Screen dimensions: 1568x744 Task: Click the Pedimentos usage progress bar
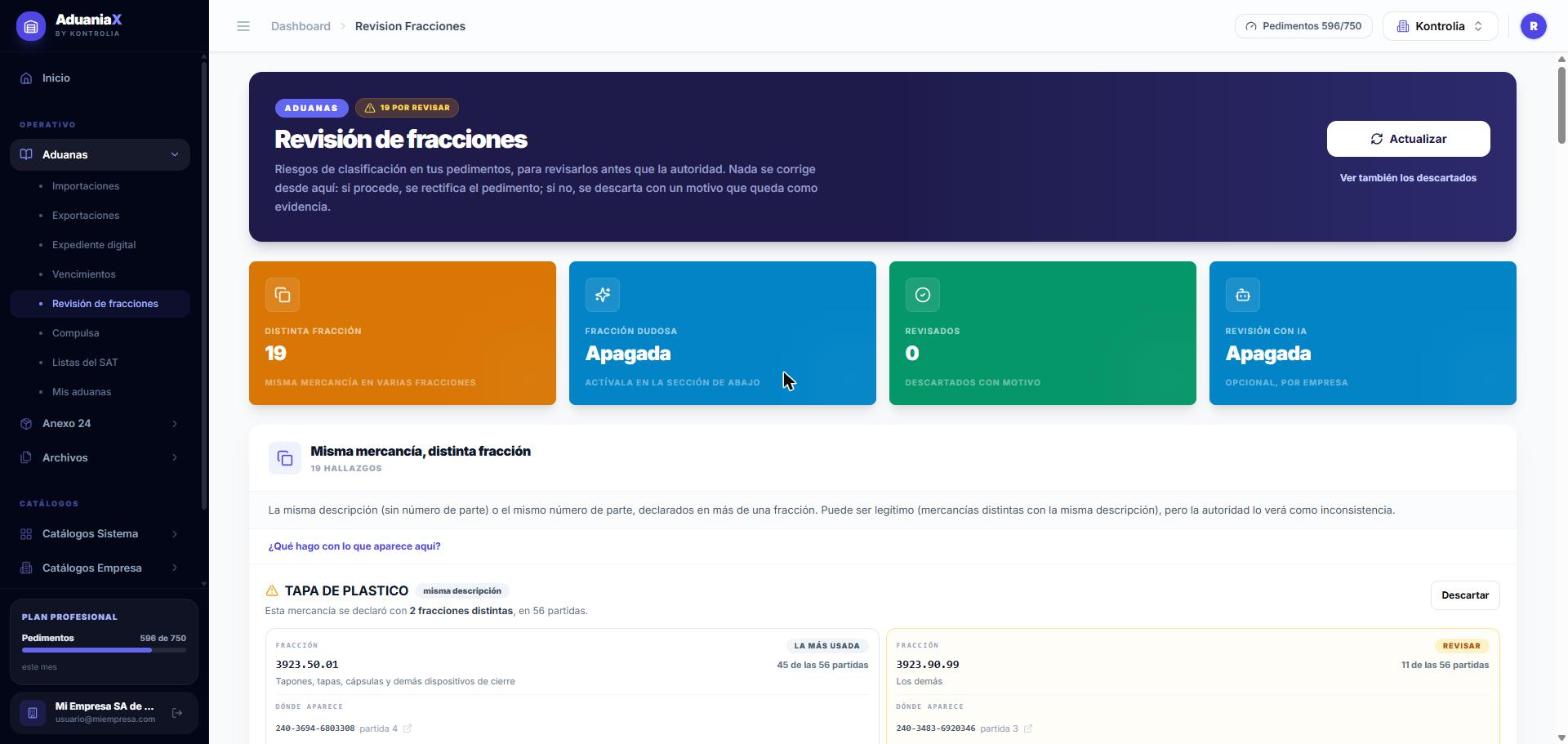(104, 650)
